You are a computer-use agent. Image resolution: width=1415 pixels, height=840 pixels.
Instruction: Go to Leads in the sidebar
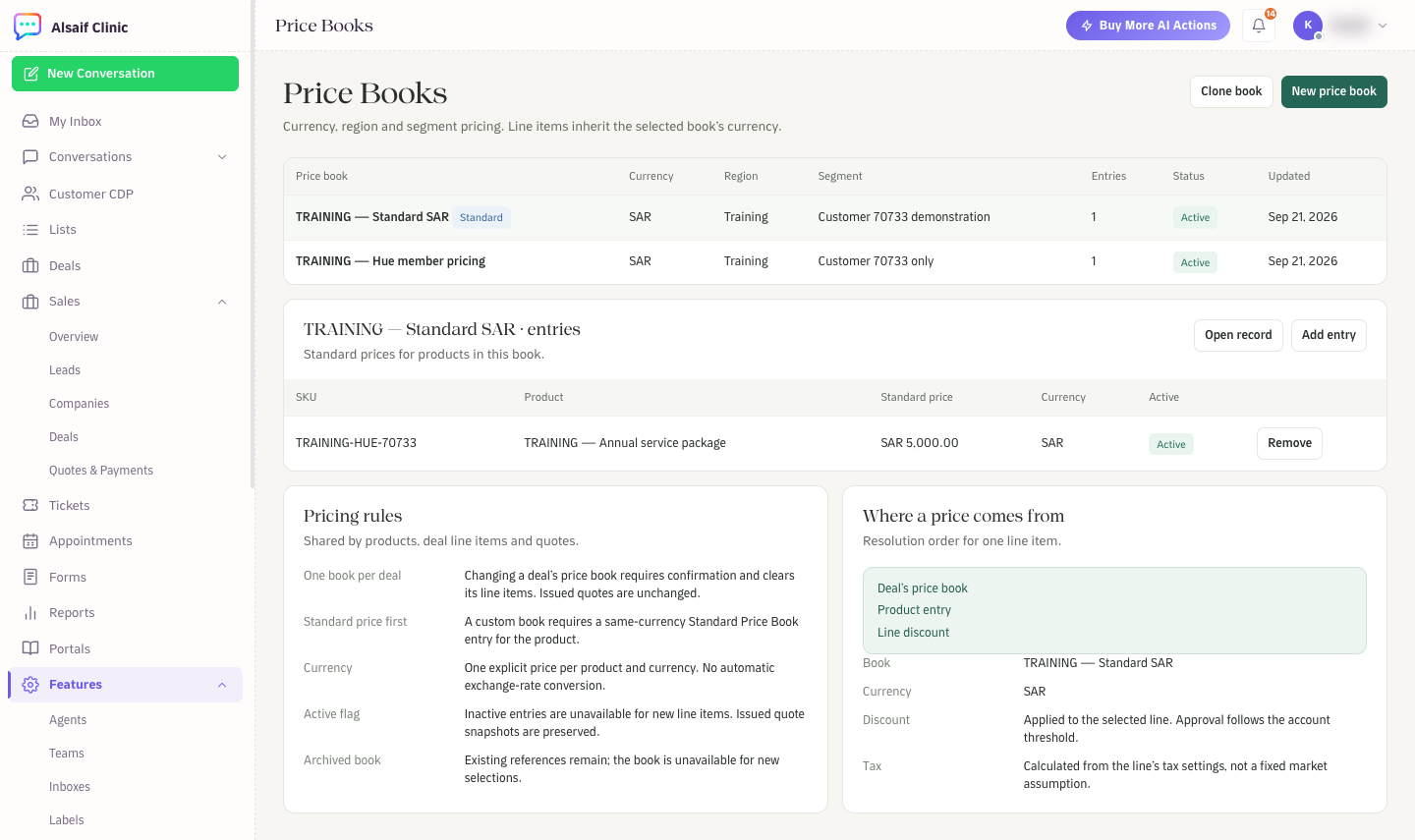(x=65, y=370)
